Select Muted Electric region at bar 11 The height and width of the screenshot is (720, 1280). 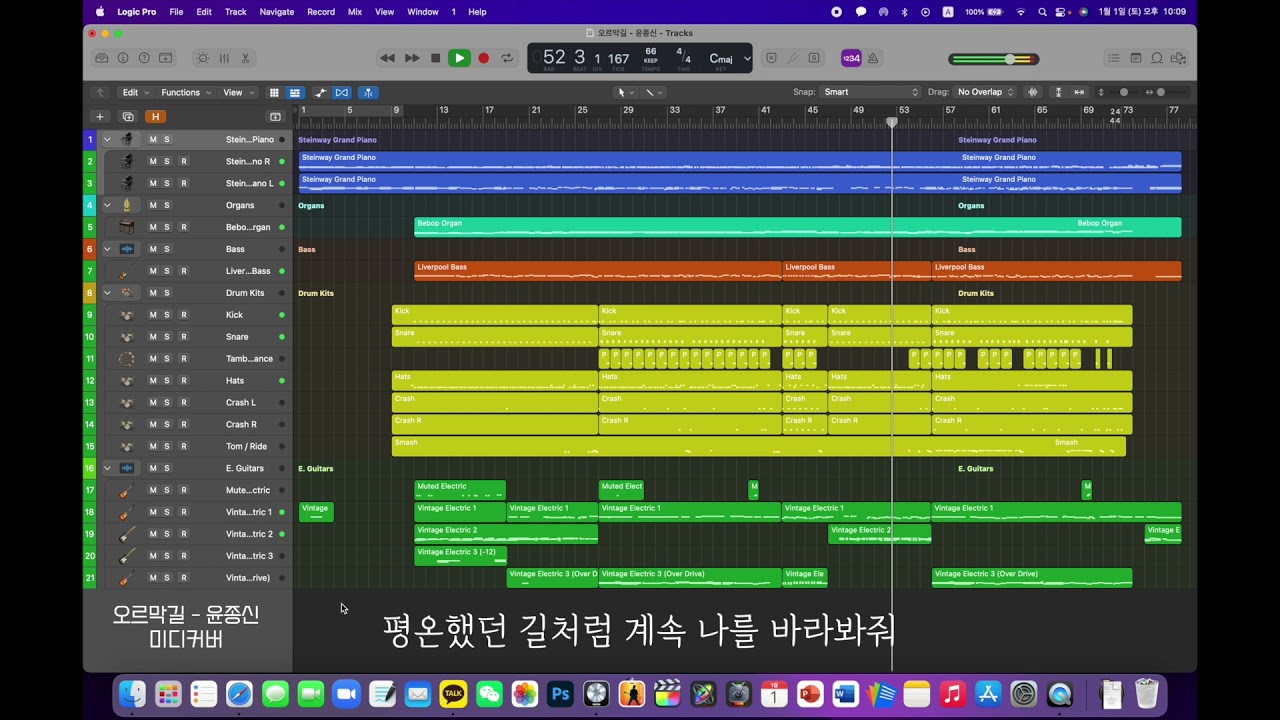460,490
